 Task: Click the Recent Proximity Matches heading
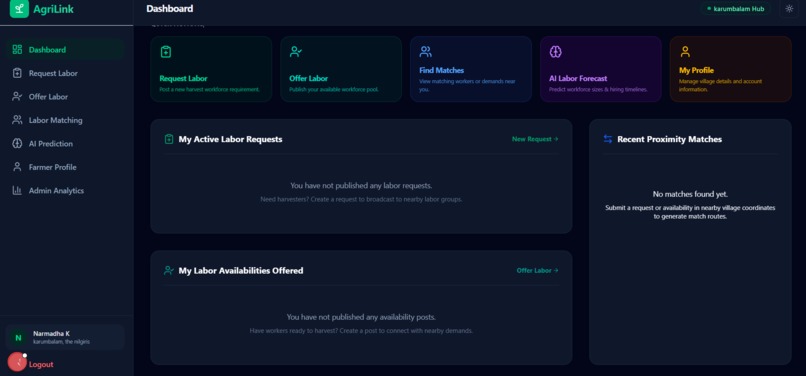pyautogui.click(x=669, y=139)
